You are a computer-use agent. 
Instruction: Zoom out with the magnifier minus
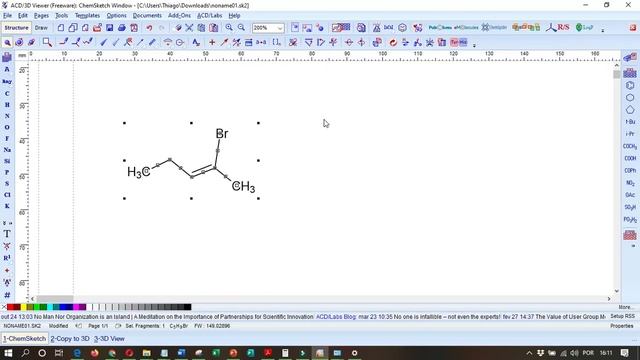(241, 28)
